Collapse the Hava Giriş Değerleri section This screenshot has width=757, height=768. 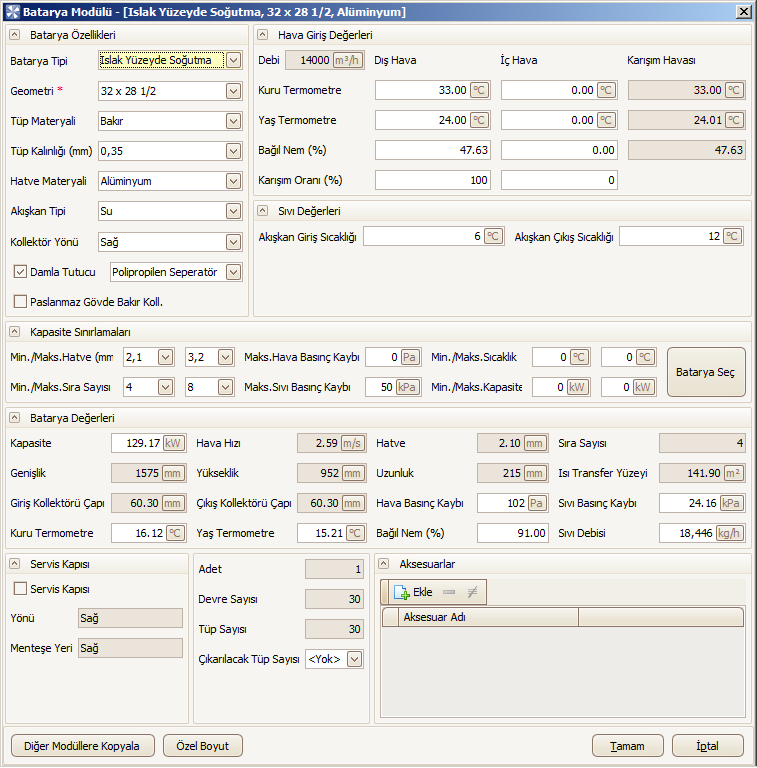pos(263,35)
